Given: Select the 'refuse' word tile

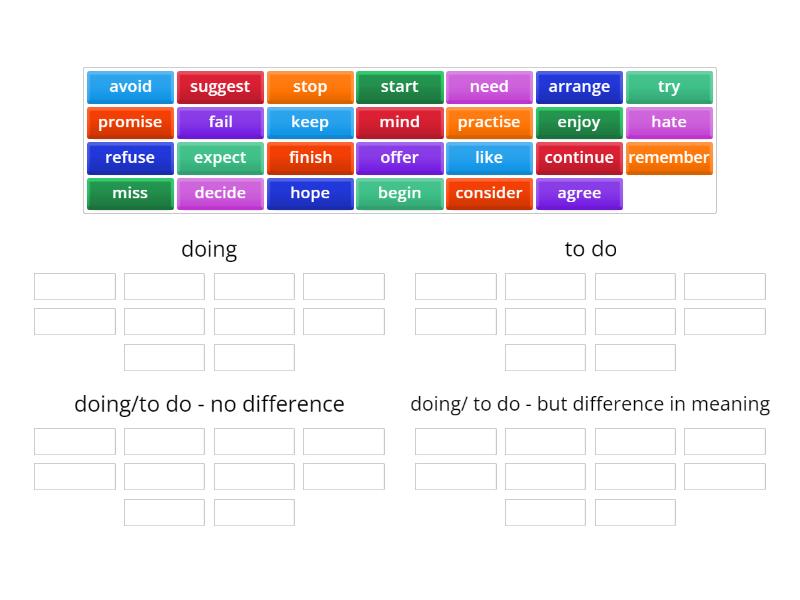Looking at the screenshot, I should (129, 158).
